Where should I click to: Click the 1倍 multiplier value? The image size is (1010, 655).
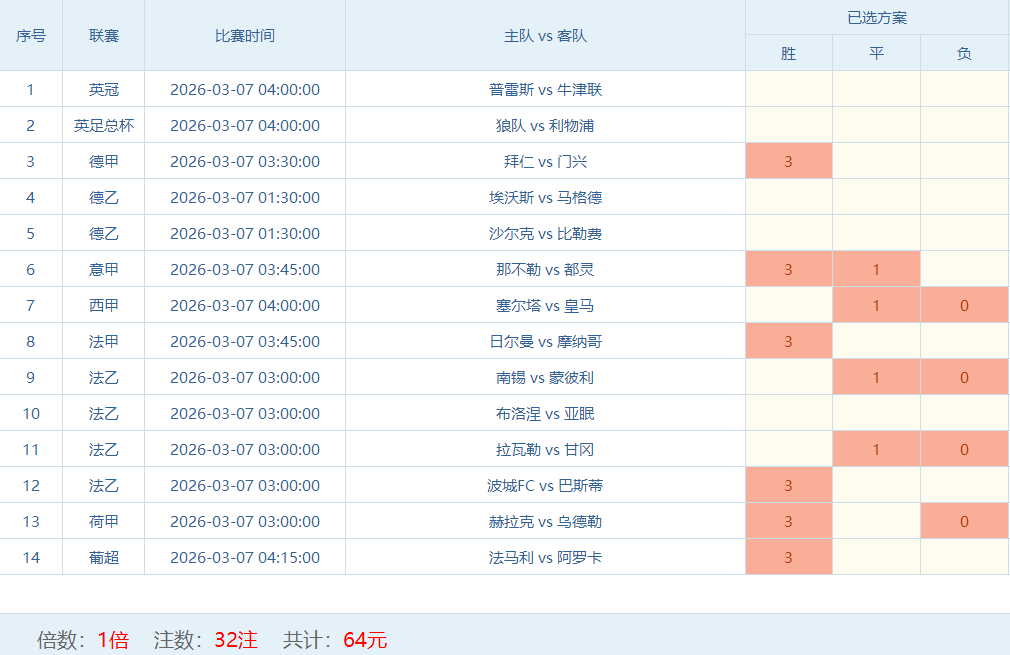point(113,640)
